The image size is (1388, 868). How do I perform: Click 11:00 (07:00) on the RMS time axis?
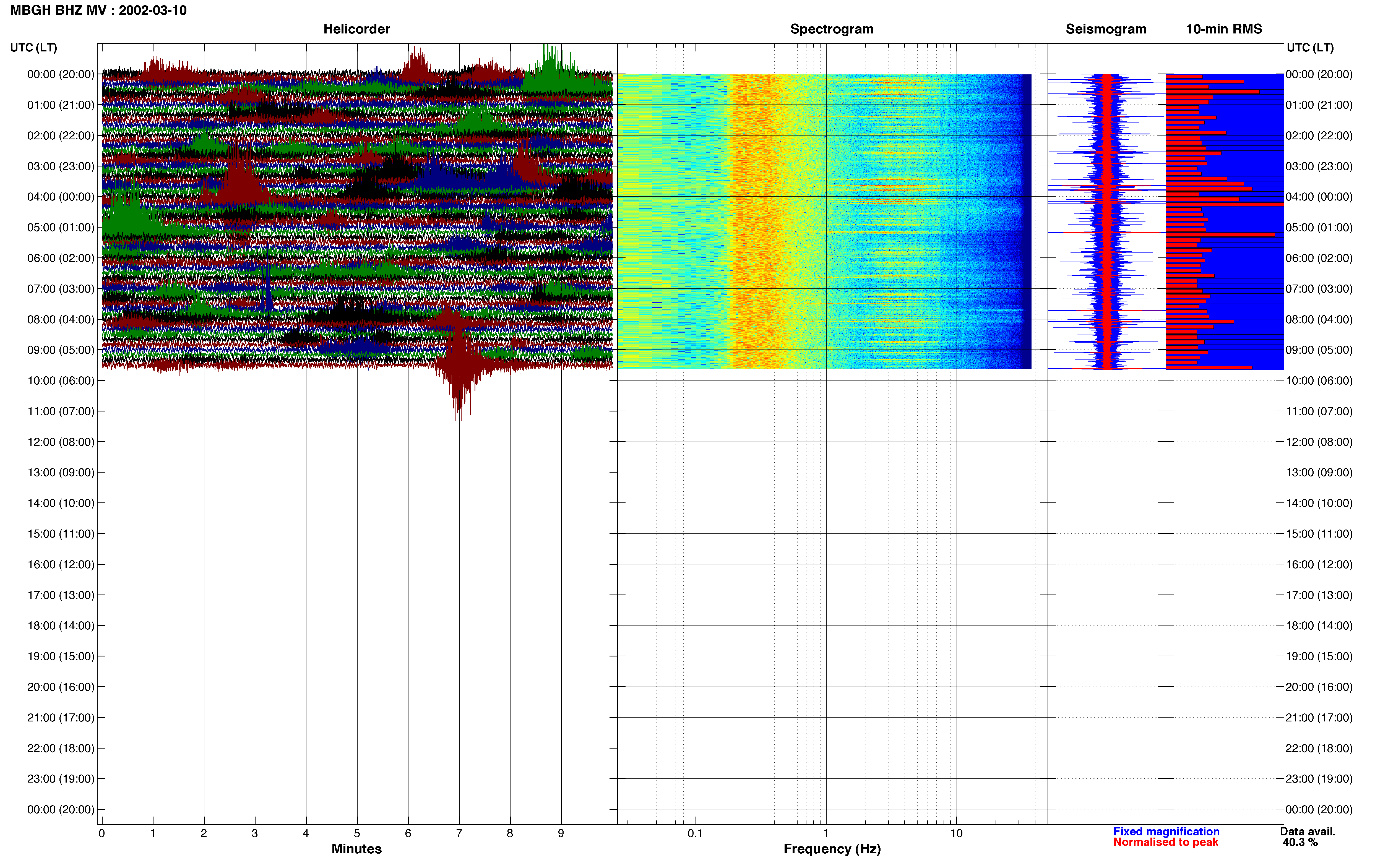(x=1319, y=412)
